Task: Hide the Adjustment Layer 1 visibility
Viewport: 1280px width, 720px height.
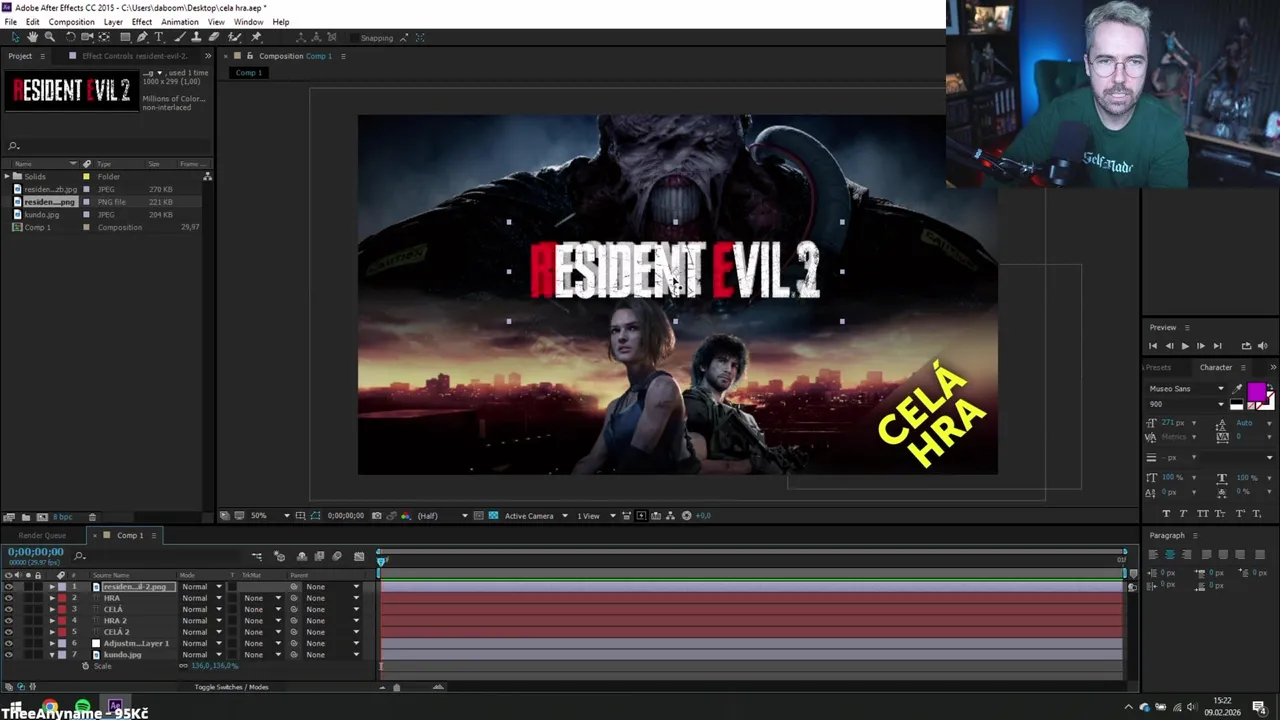Action: [9, 644]
